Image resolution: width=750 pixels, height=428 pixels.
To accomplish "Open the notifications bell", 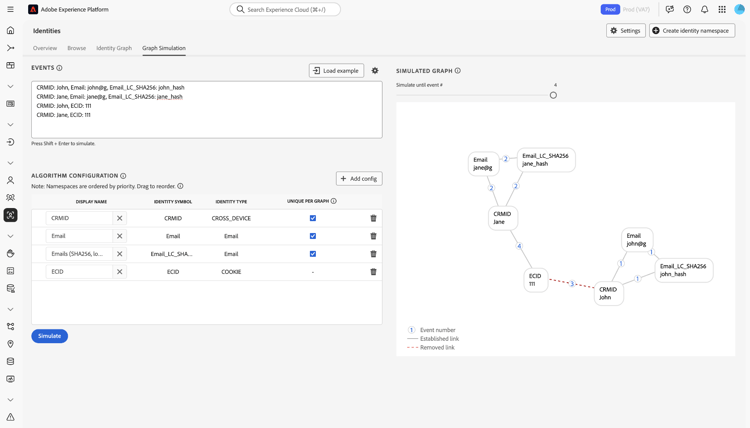I will point(704,9).
